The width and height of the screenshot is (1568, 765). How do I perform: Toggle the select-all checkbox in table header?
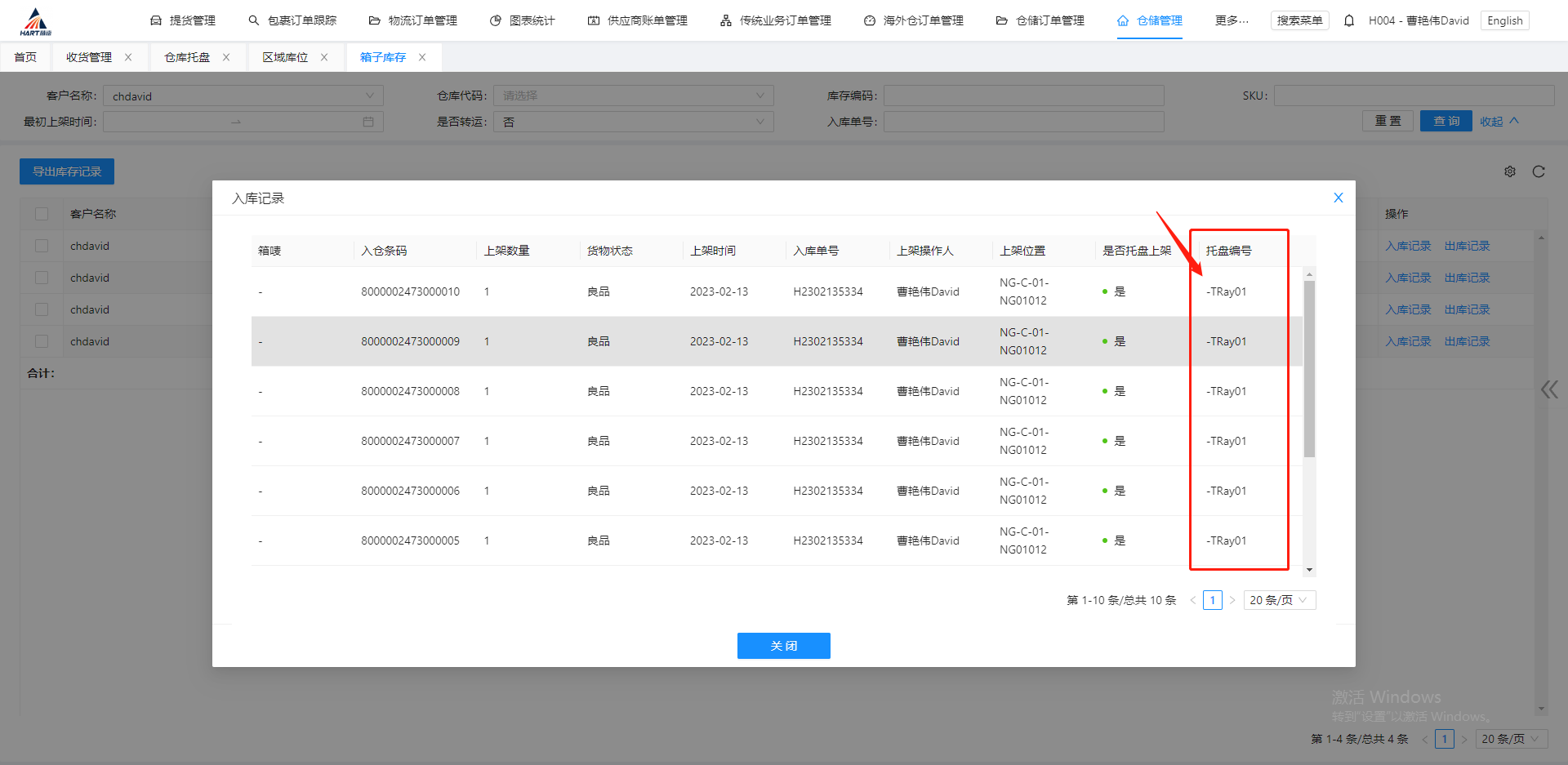42,214
